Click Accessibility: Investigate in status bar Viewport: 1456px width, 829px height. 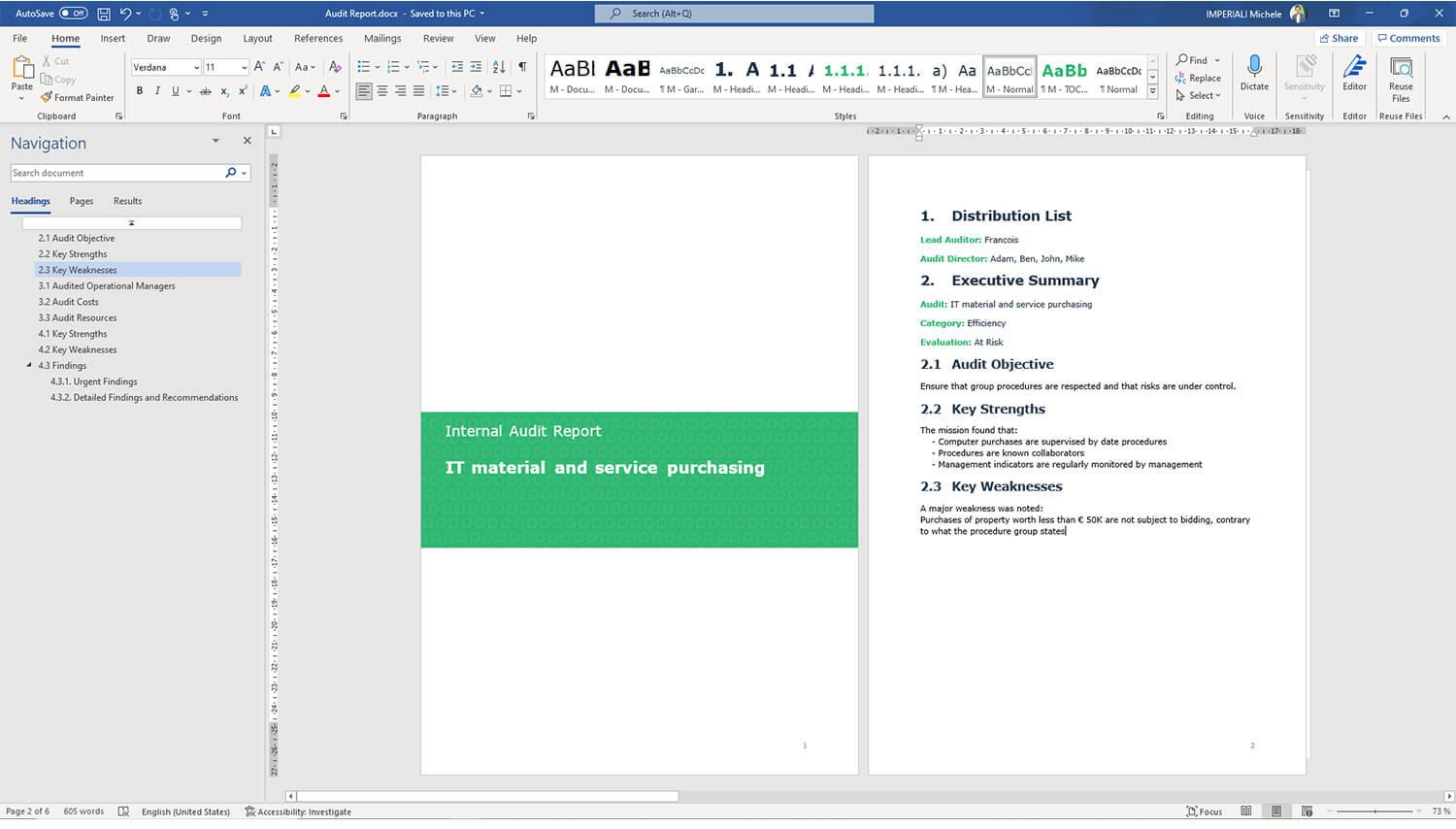(298, 812)
